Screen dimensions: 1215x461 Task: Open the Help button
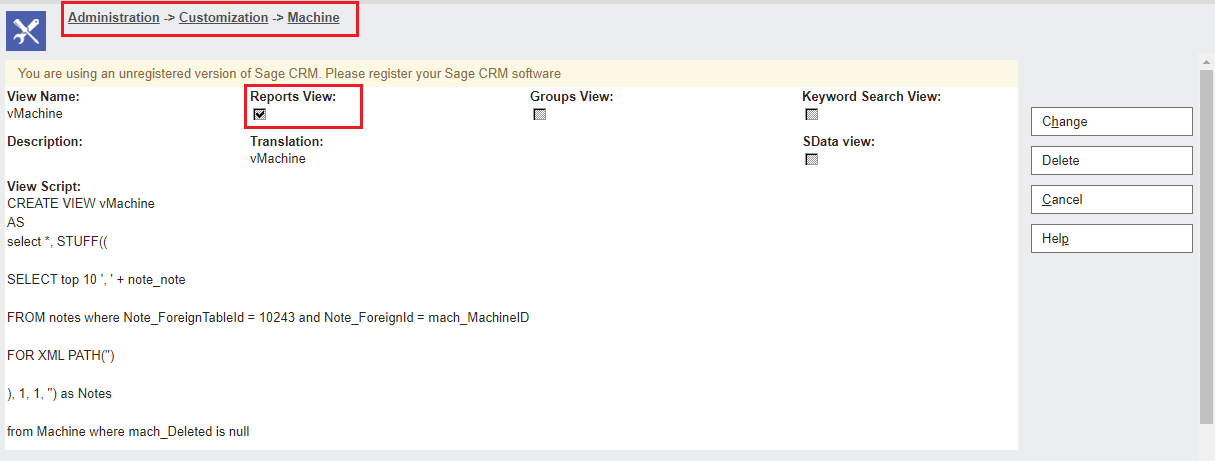click(x=1111, y=238)
